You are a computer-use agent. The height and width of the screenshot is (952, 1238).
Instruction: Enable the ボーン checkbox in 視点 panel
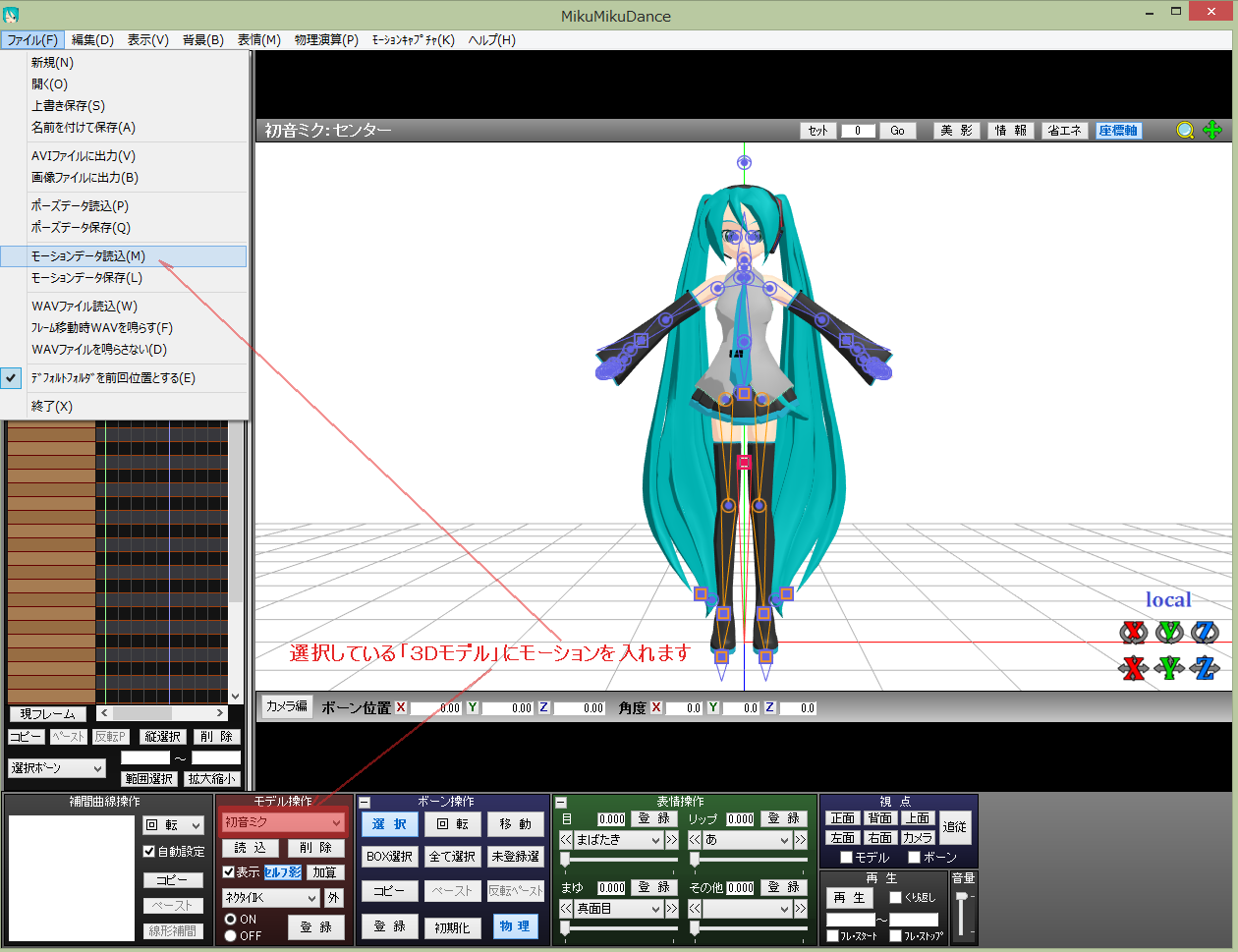(914, 858)
